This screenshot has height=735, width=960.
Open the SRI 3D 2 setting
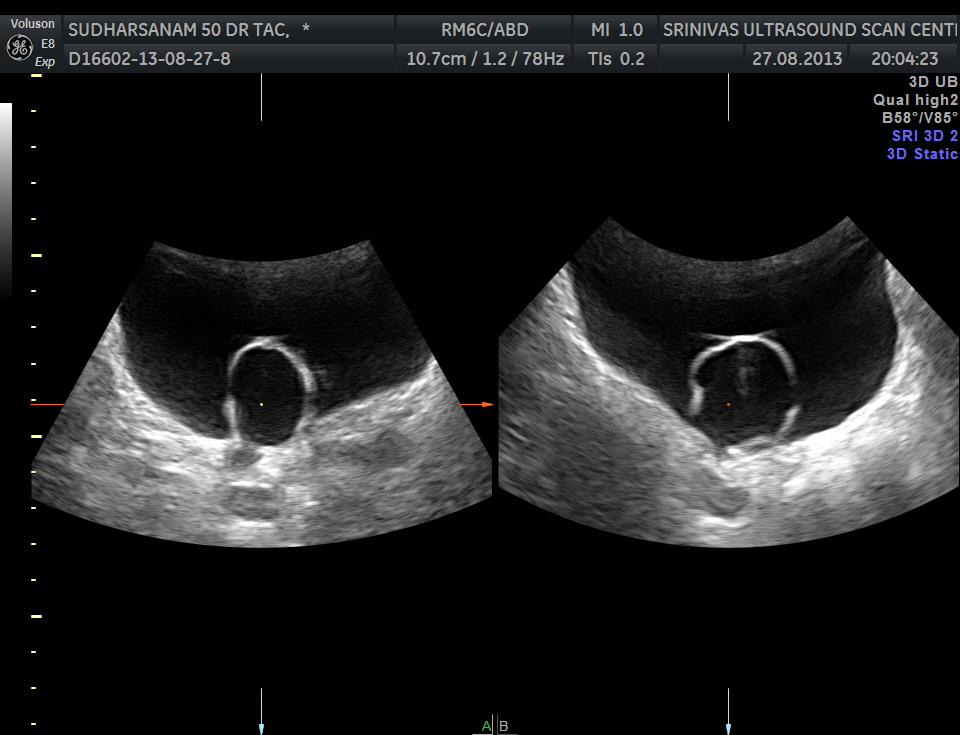point(924,136)
